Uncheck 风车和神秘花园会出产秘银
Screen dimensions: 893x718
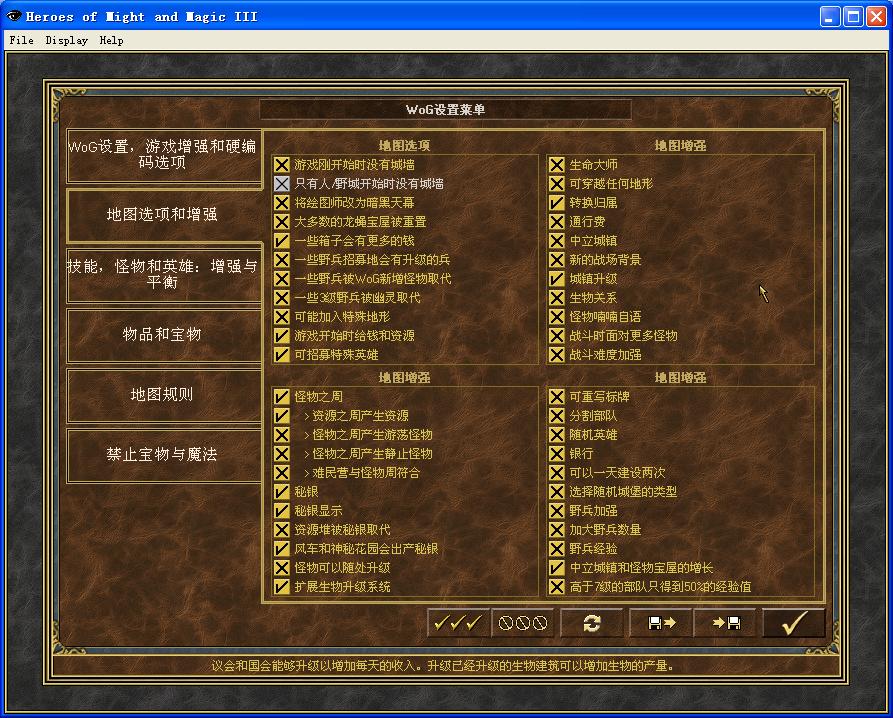coord(281,549)
